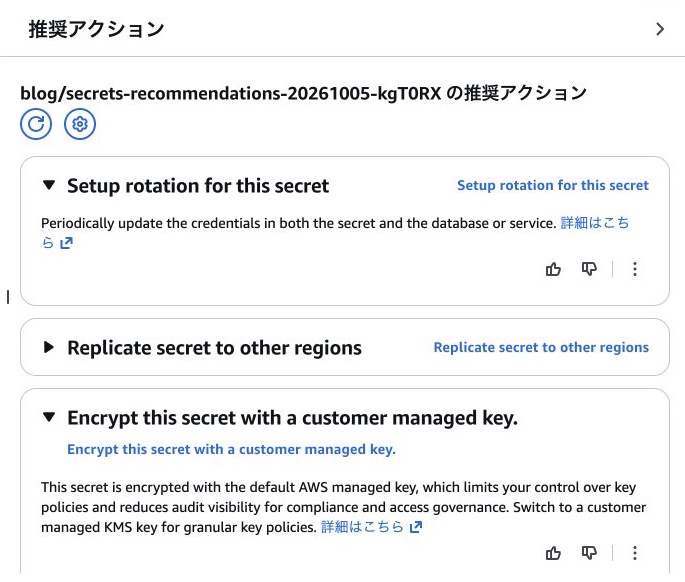This screenshot has width=685, height=582.
Task: Click external link icon in Encrypt secret description
Action: (x=416, y=527)
